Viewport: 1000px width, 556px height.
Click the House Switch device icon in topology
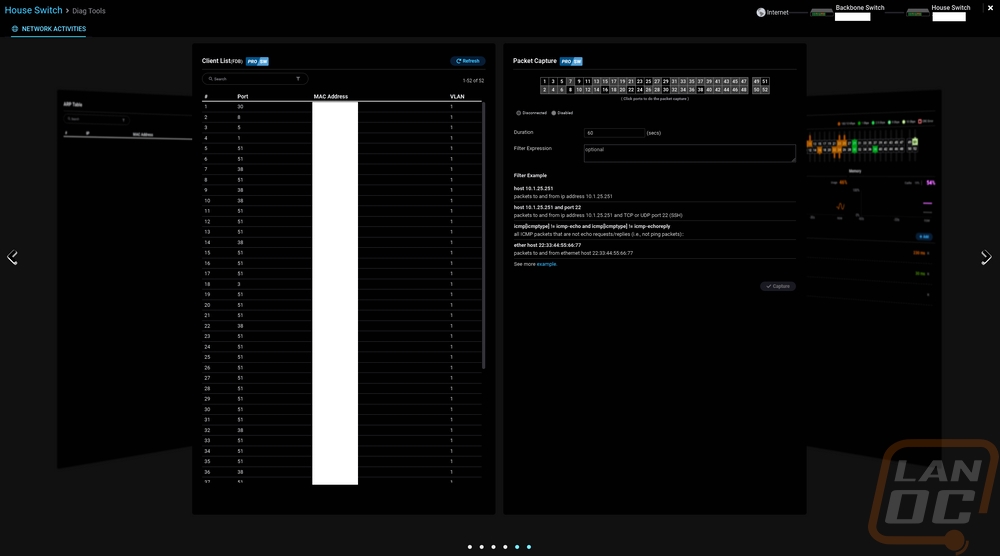918,13
